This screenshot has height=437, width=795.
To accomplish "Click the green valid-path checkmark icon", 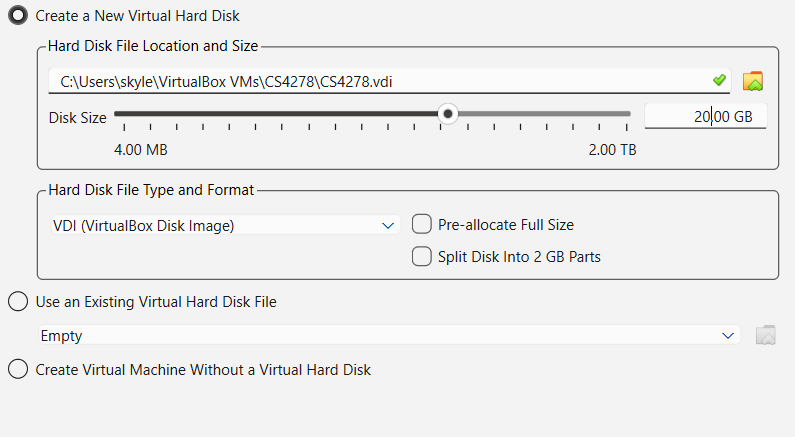I will (x=718, y=80).
